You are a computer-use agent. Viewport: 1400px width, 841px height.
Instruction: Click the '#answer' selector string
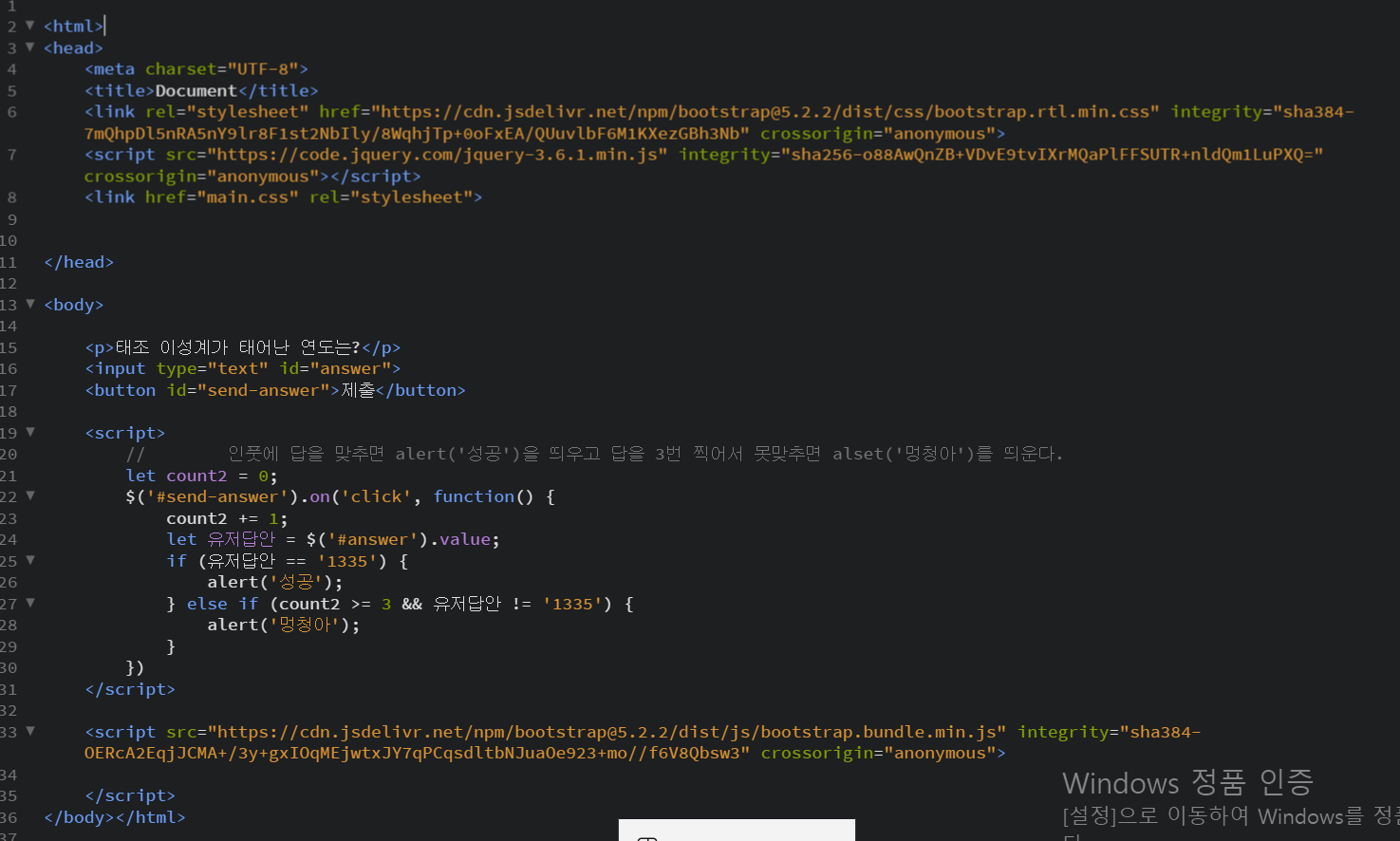(x=377, y=539)
